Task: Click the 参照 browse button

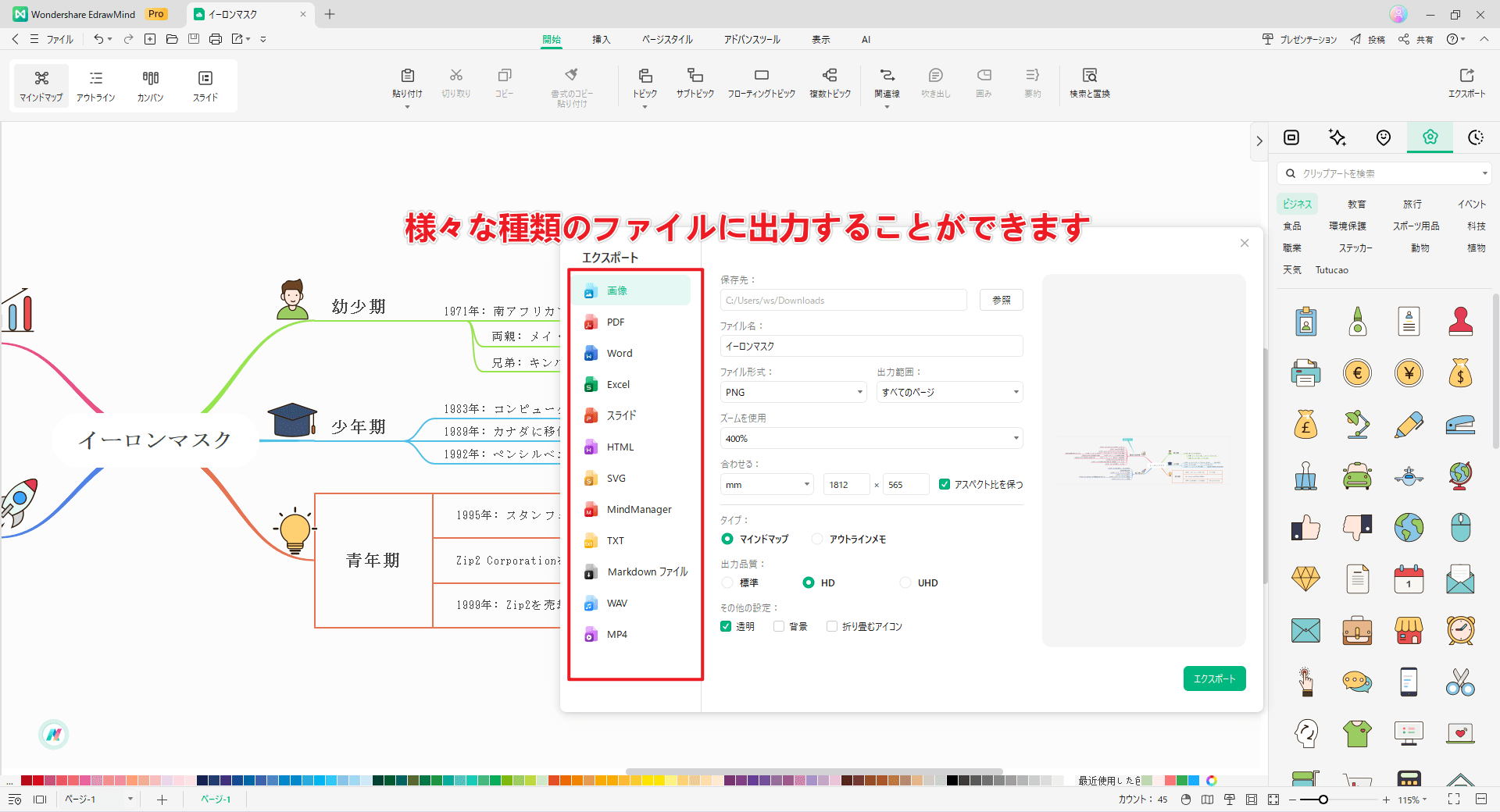Action: (1002, 300)
